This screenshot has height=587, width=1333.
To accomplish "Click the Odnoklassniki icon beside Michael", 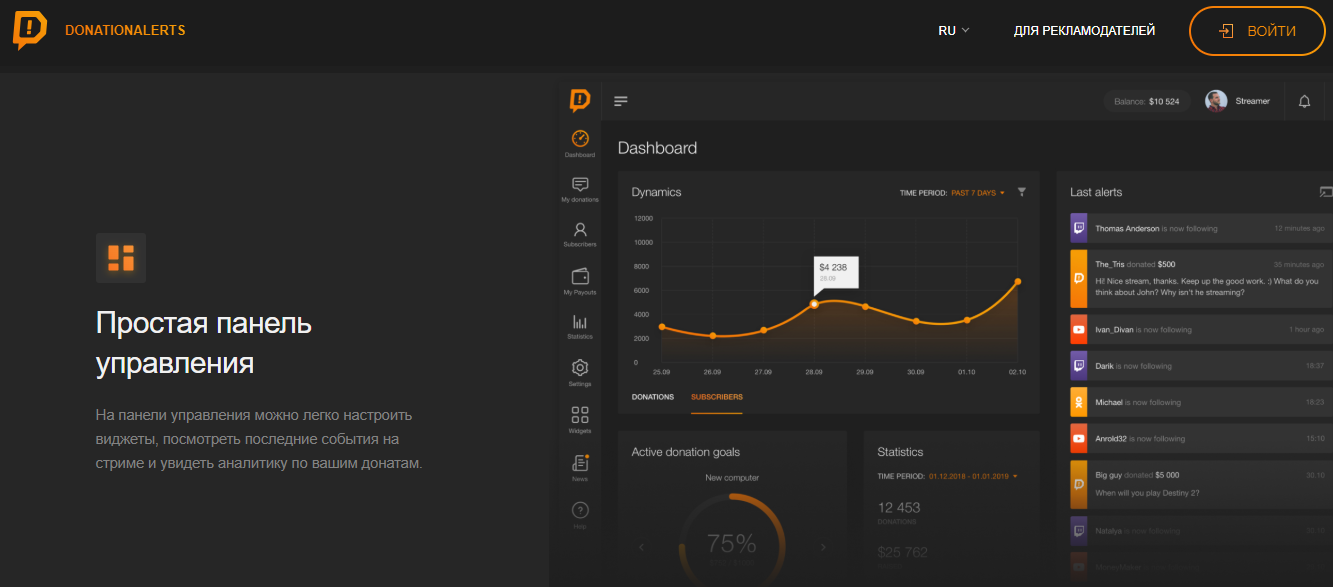I will tap(1079, 402).
